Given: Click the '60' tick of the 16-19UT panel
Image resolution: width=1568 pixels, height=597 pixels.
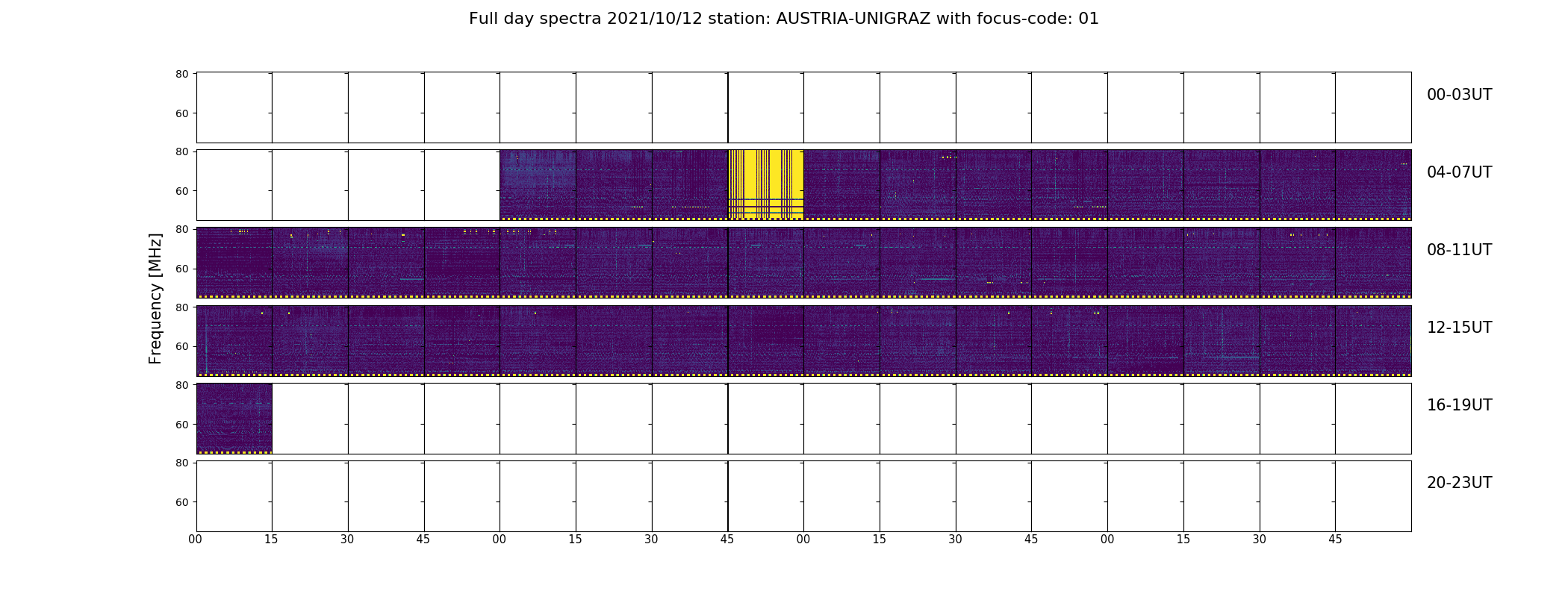Looking at the screenshot, I should 181,425.
